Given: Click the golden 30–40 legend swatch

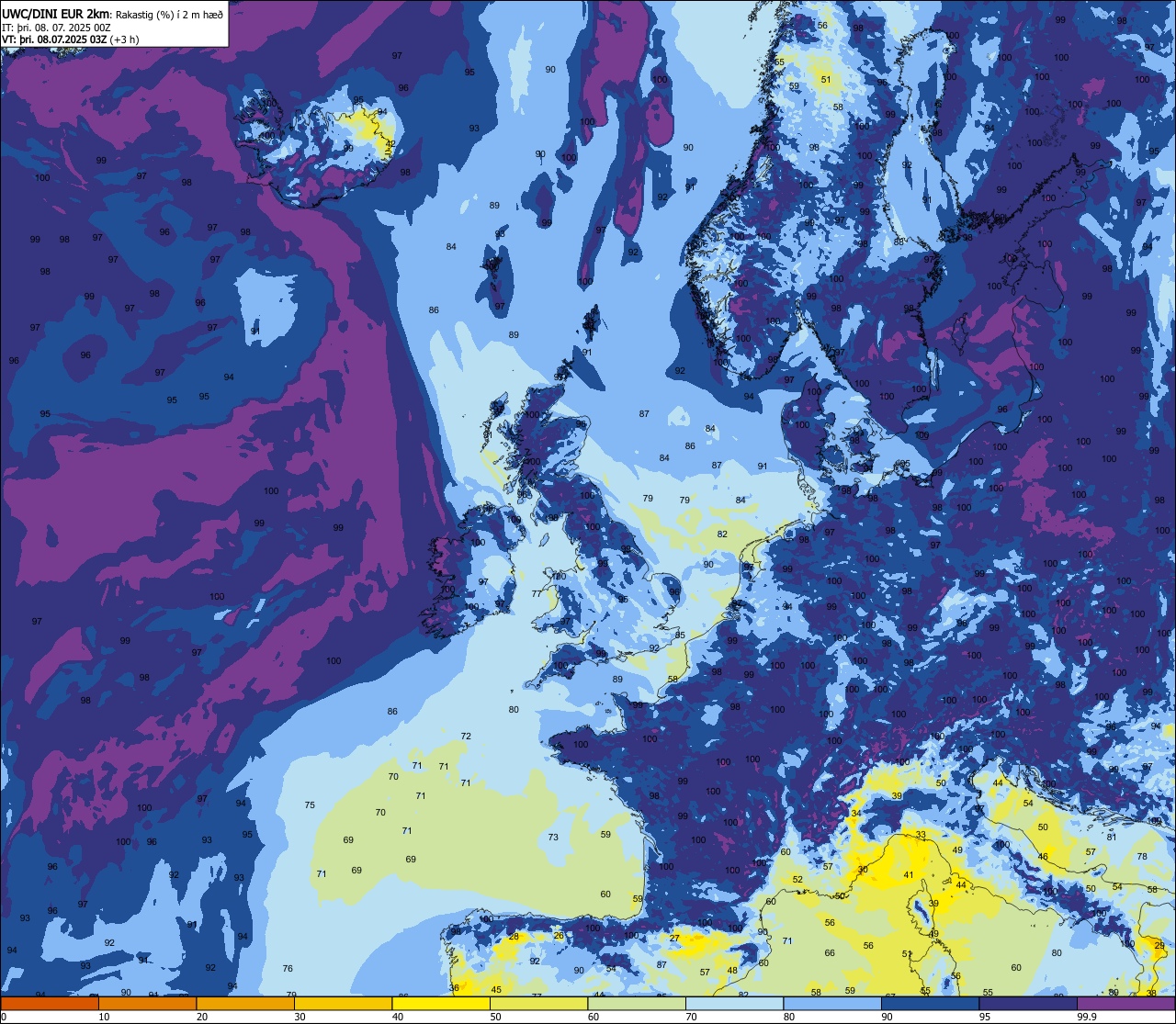Looking at the screenshot, I should coord(343,1004).
